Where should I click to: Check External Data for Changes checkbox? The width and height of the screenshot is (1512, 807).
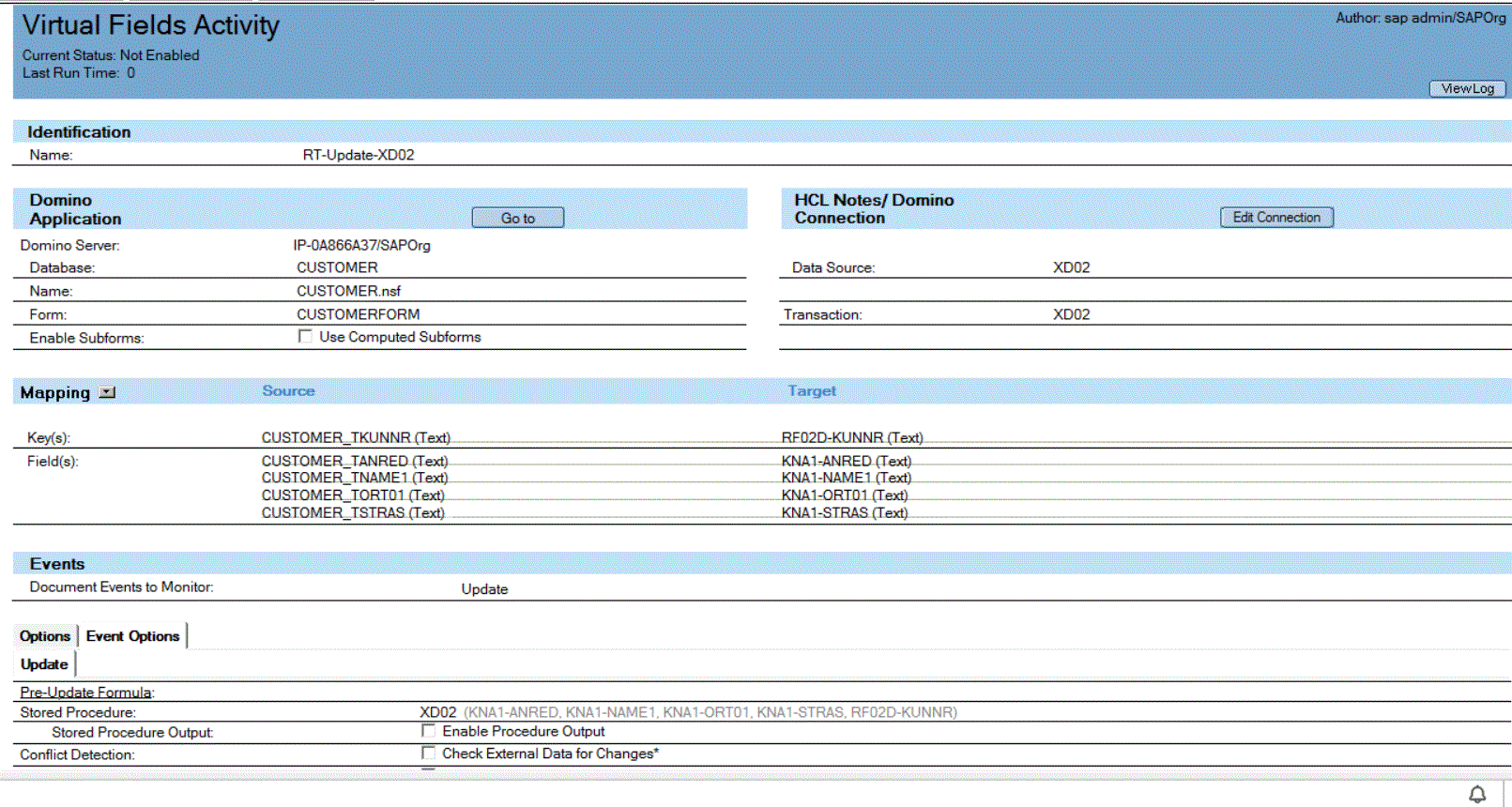click(428, 753)
